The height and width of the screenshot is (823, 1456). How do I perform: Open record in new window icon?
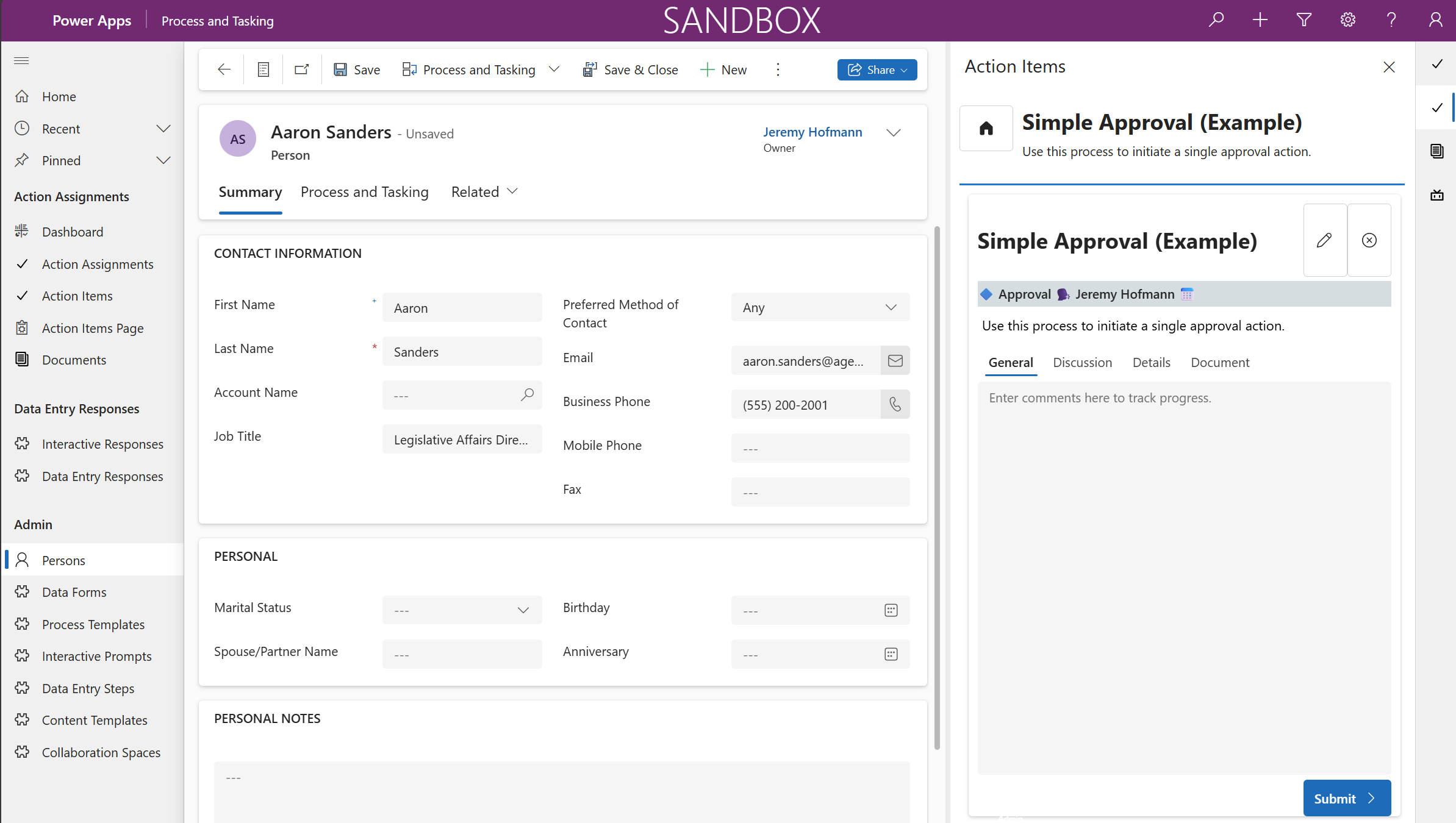coord(301,69)
